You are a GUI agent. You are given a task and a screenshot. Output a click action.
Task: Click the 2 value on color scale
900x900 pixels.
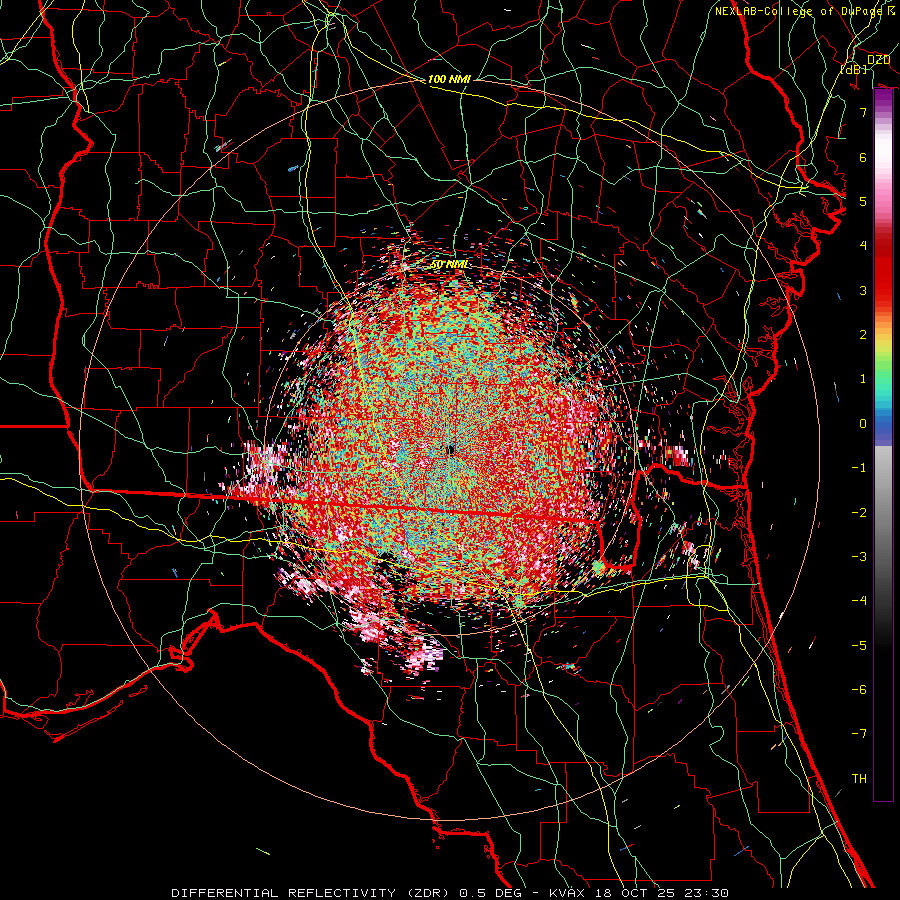tap(863, 335)
